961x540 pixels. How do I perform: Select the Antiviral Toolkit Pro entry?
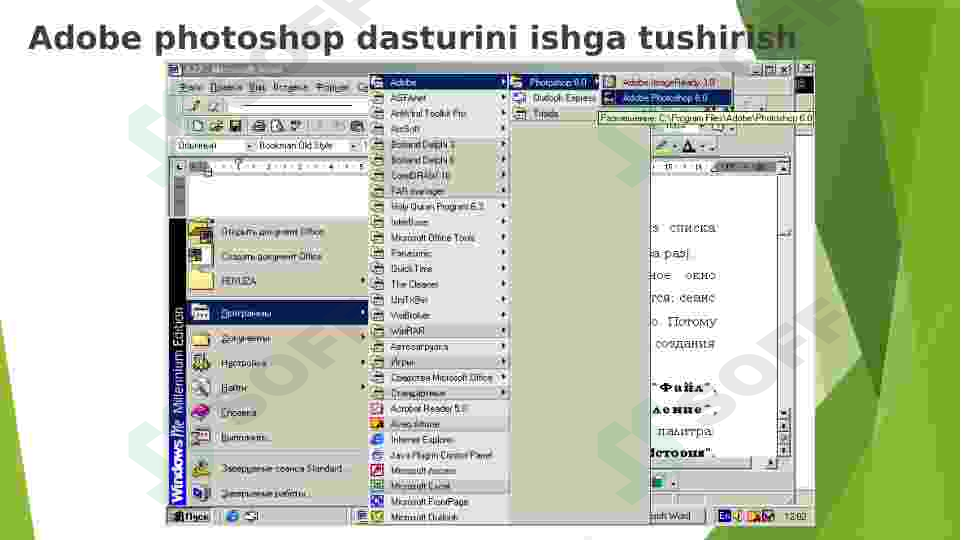coord(439,113)
